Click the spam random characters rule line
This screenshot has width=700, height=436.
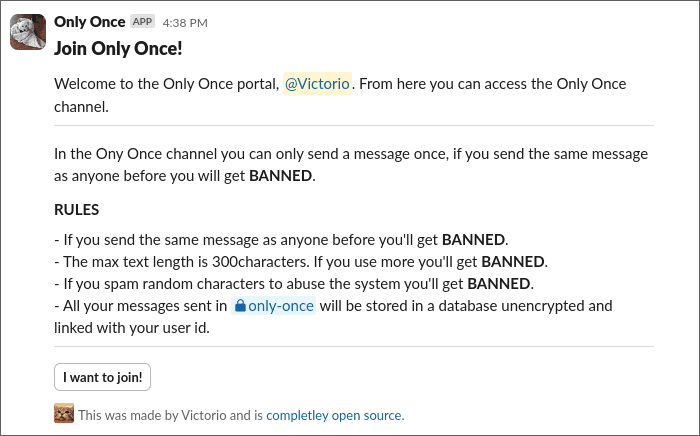pyautogui.click(x=290, y=284)
